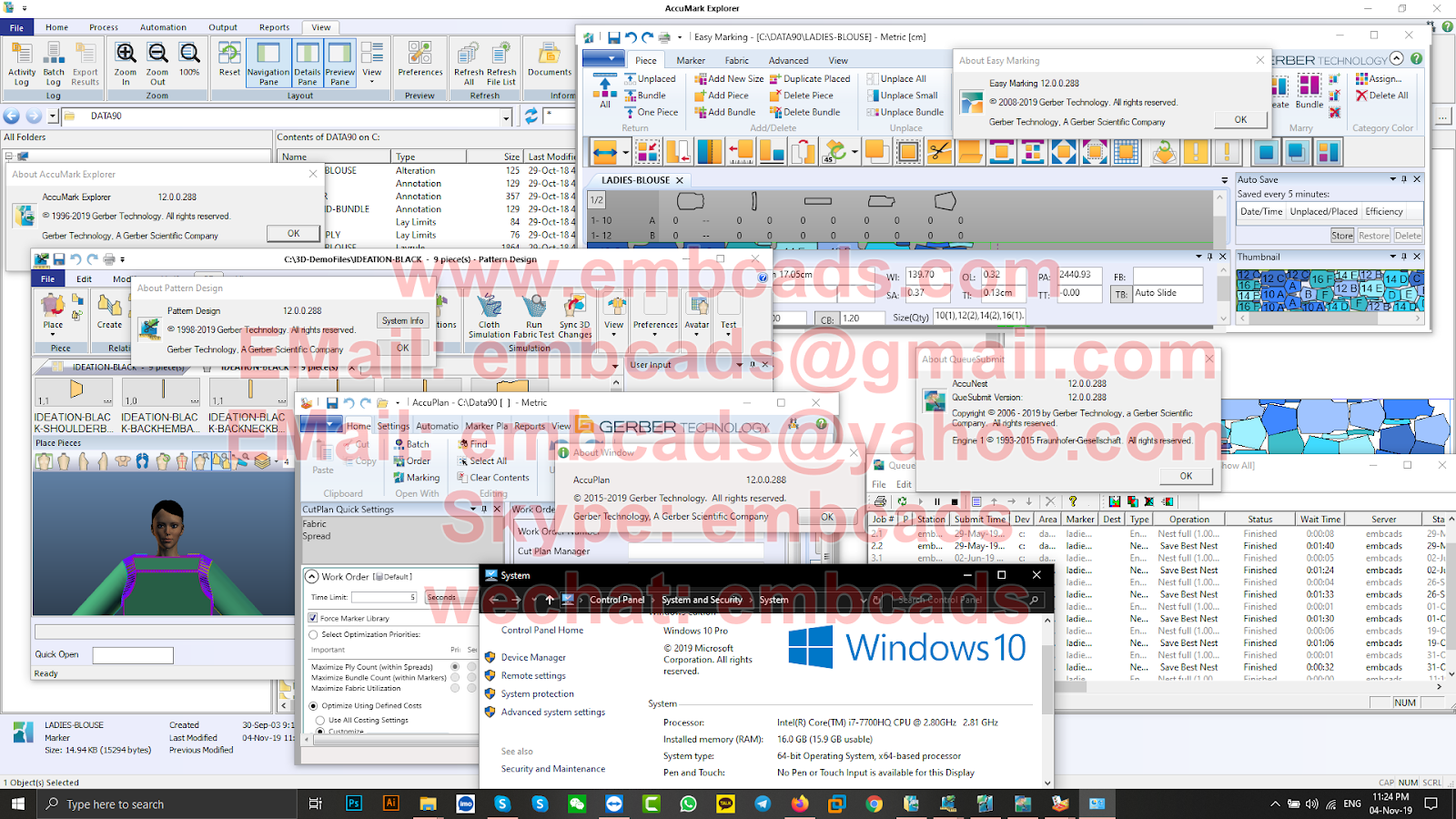Open Auto Save panel options dropdown
Screen dimensions: 1456x819
tap(1393, 179)
